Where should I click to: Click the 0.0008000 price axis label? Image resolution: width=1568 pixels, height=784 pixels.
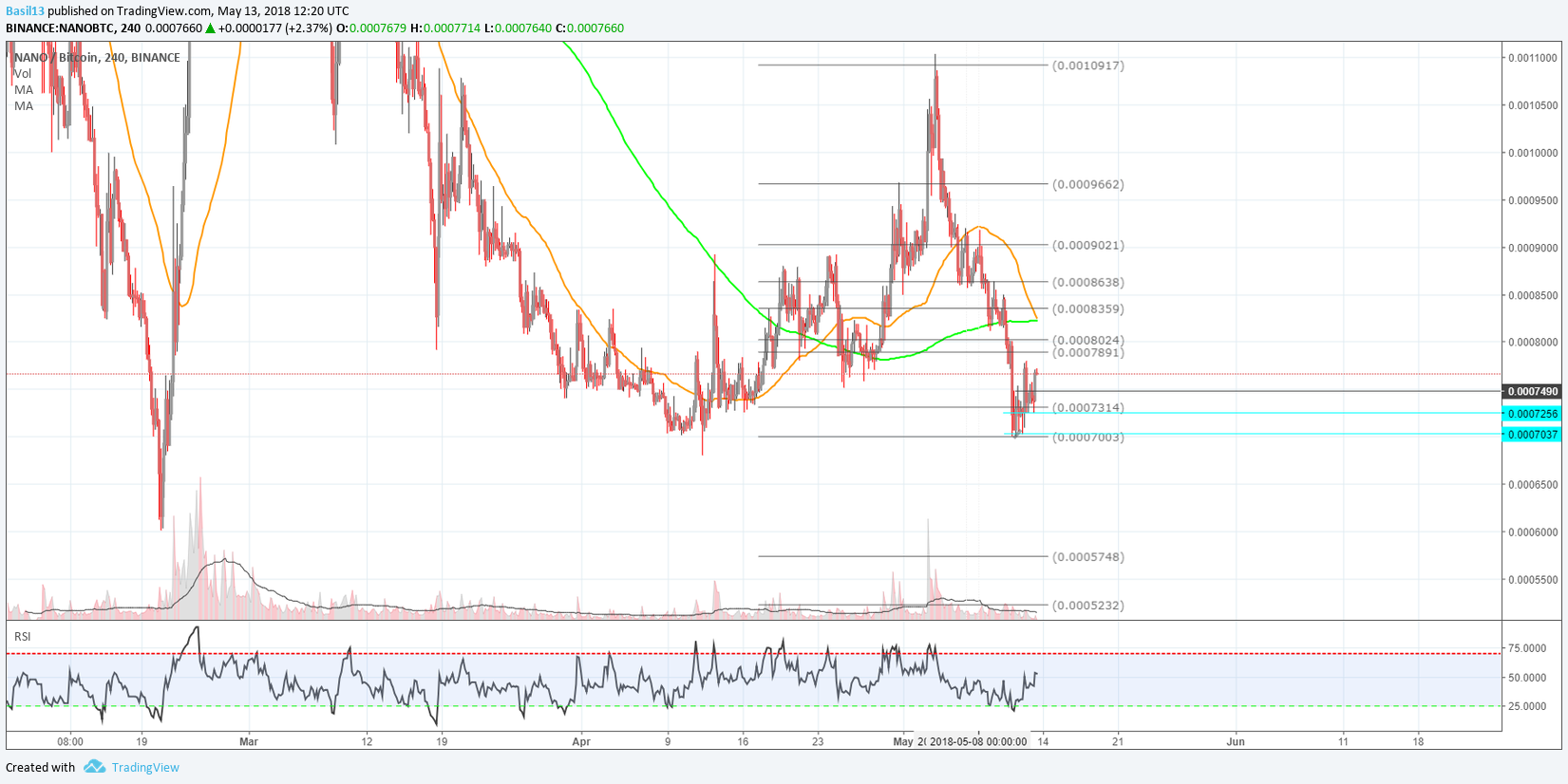pos(1533,342)
